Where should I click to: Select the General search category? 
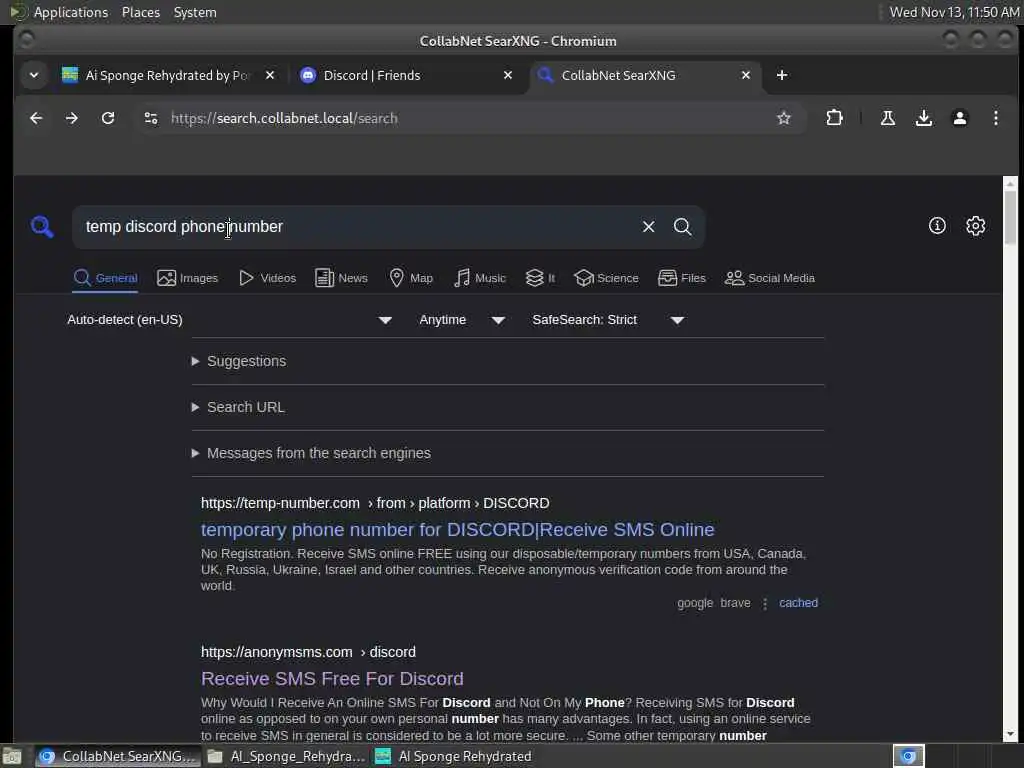[105, 278]
